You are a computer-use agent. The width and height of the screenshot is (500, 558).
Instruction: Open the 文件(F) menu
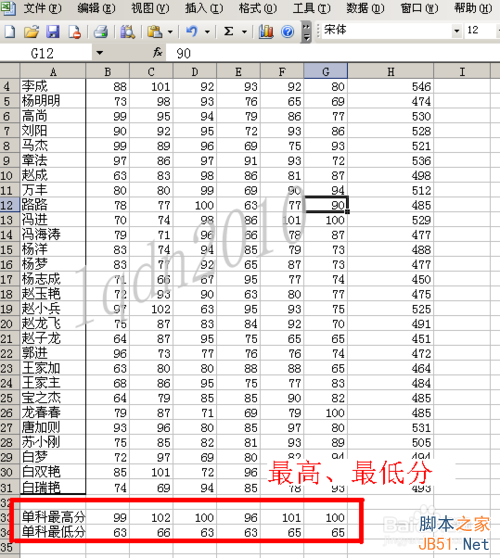(x=42, y=8)
